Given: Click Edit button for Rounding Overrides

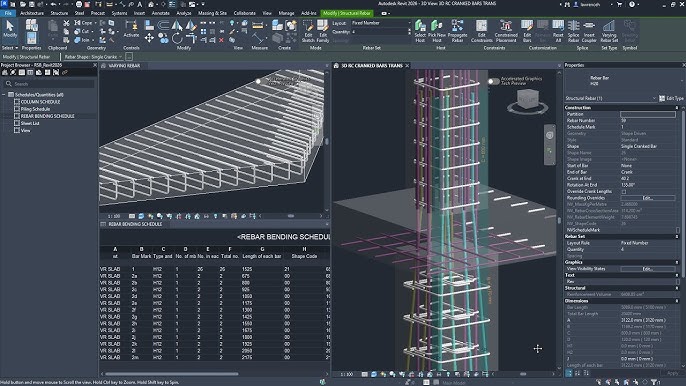Looking at the screenshot, I should coord(648,198).
